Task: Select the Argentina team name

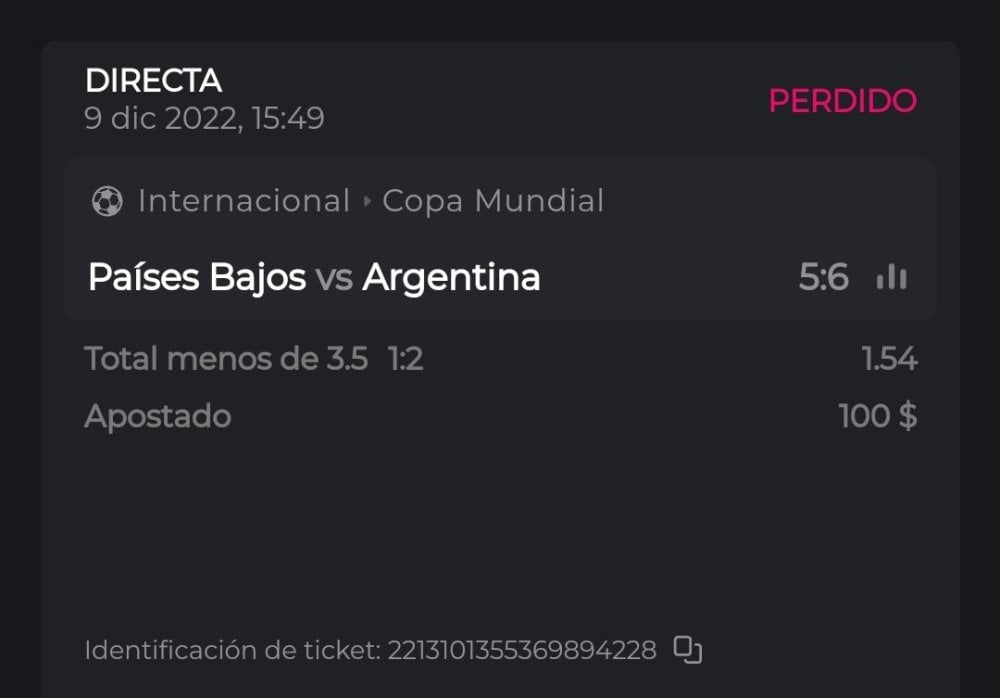Action: click(451, 277)
